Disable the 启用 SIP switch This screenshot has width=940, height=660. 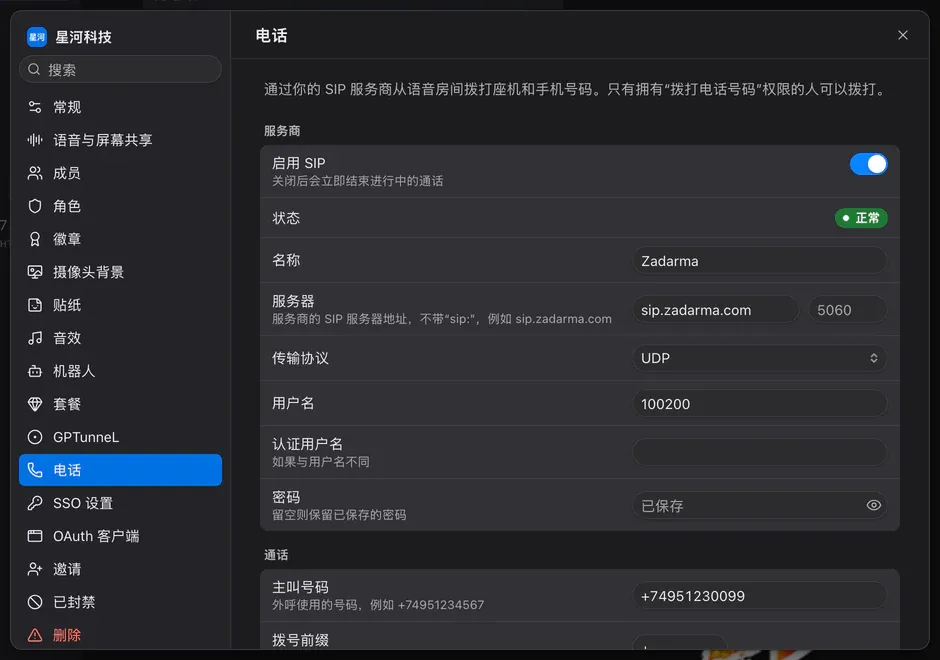(868, 164)
